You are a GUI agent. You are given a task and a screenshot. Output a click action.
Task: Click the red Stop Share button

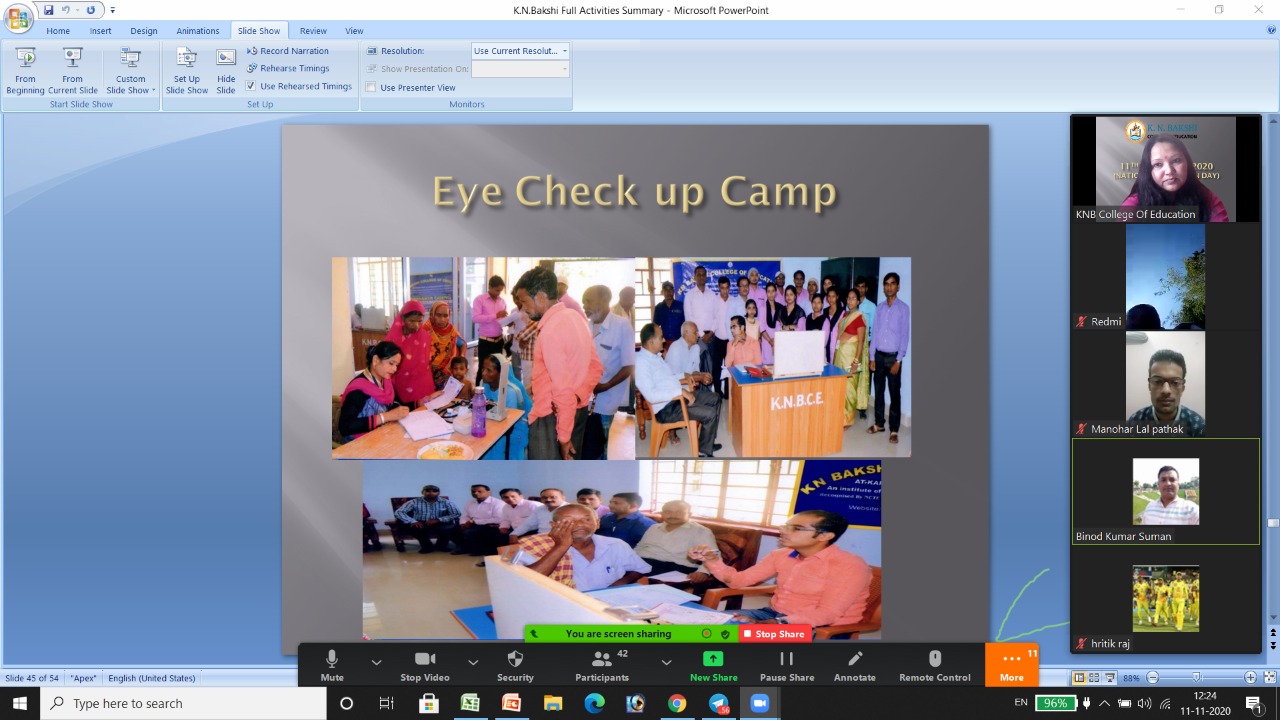pyautogui.click(x=774, y=634)
